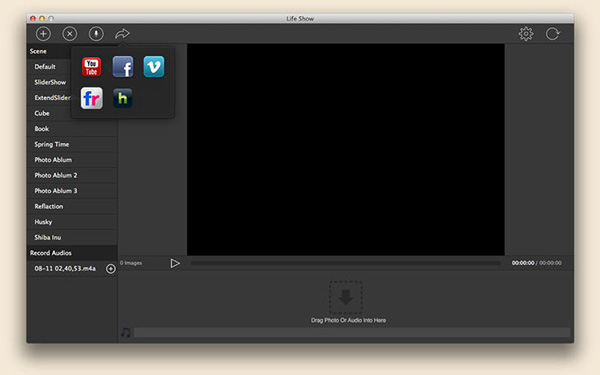Share to Facebook via its icon
Viewport: 600px width, 375px height.
point(123,67)
